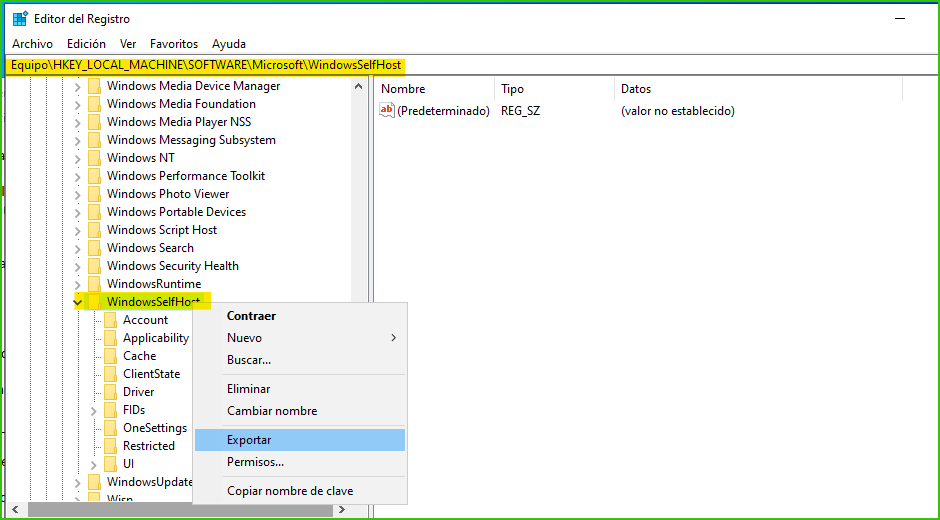
Task: Collapse the WindowsSelfHost key chevron
Action: coord(78,302)
